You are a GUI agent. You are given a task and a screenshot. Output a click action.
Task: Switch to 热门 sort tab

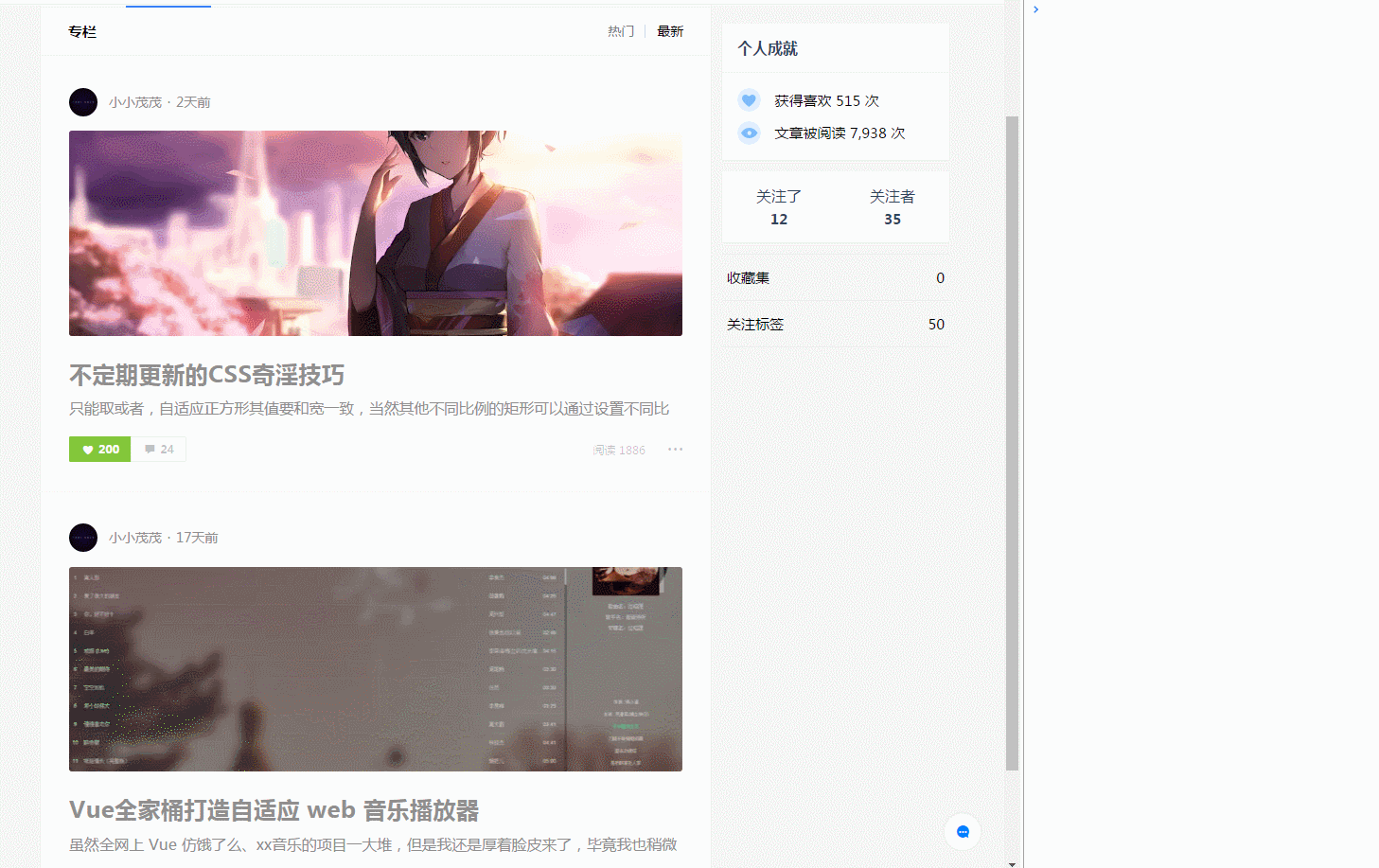coord(621,31)
